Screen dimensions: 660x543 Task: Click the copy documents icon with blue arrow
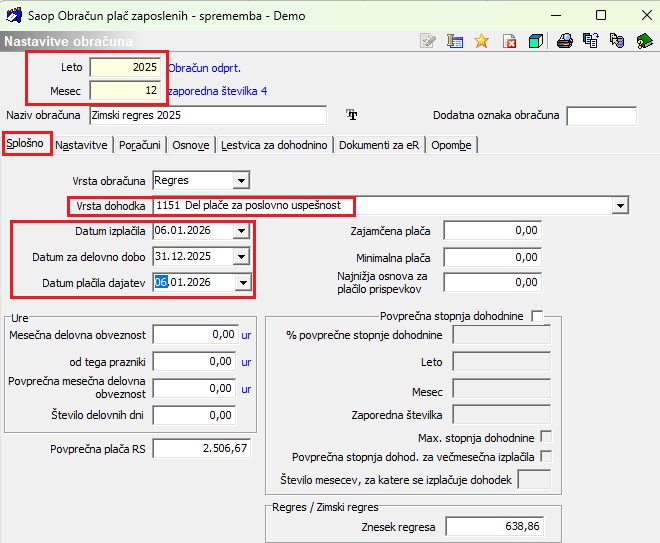tap(591, 41)
